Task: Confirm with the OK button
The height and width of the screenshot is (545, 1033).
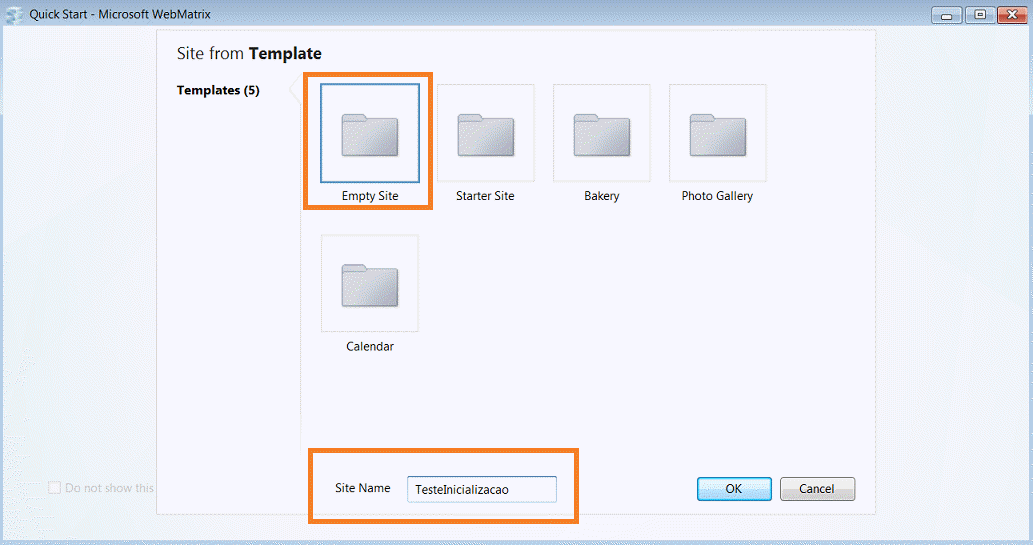Action: point(734,489)
